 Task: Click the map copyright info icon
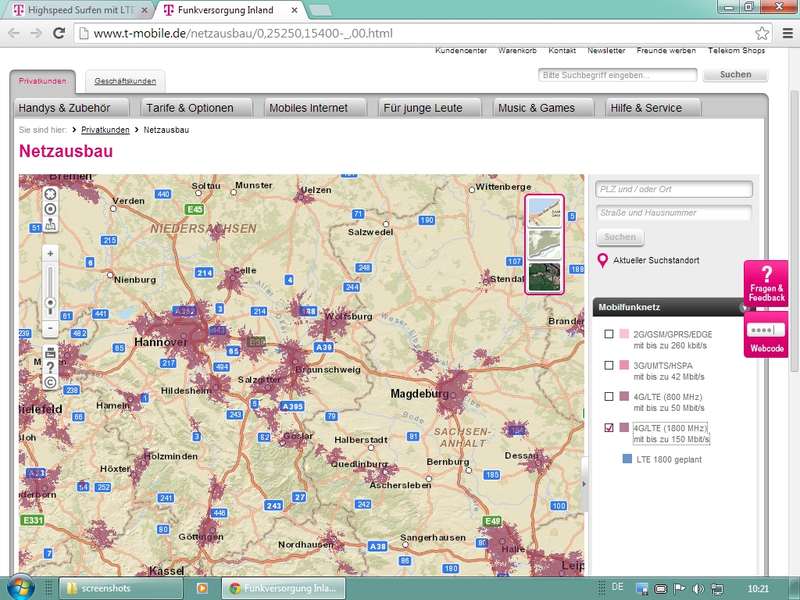pyautogui.click(x=50, y=382)
